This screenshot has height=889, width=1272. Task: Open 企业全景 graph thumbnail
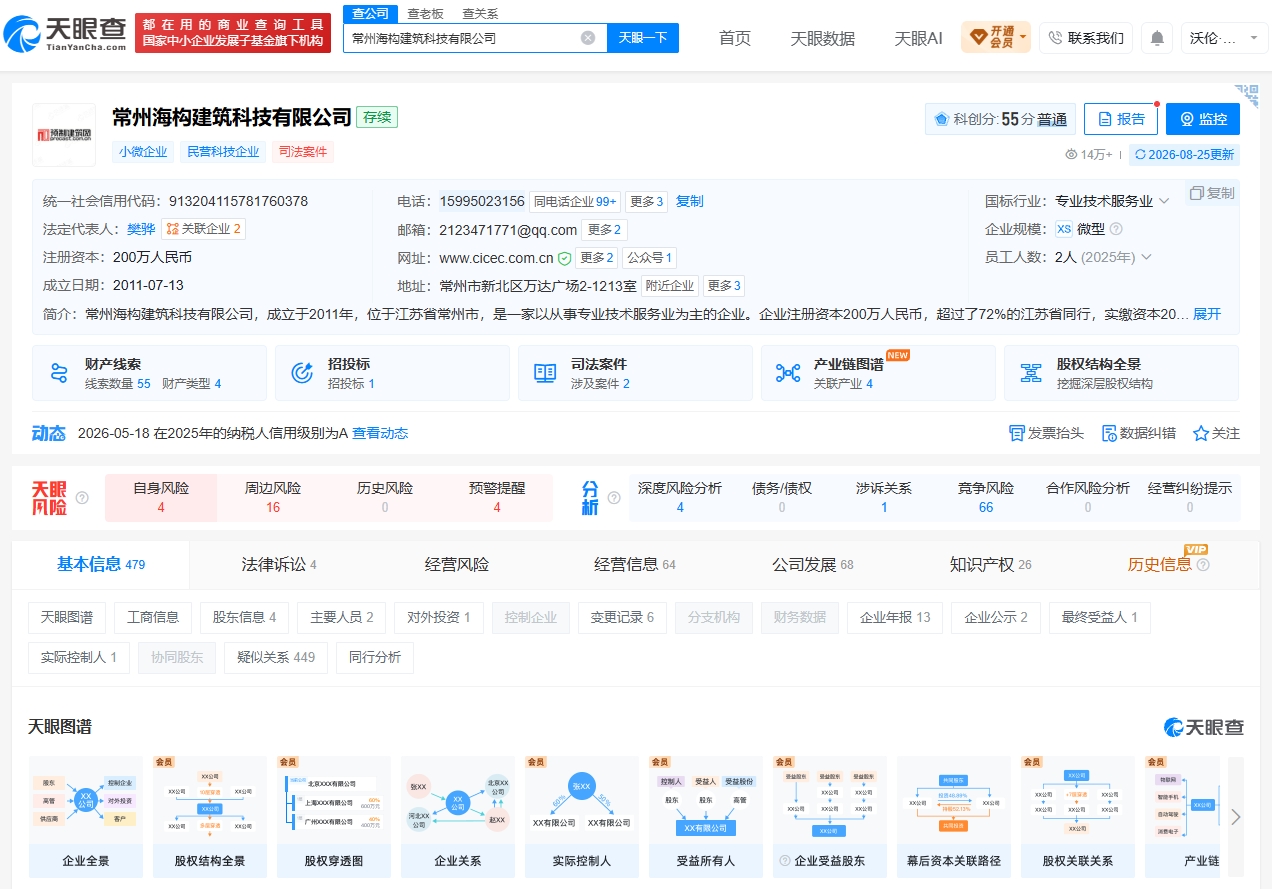click(86, 816)
